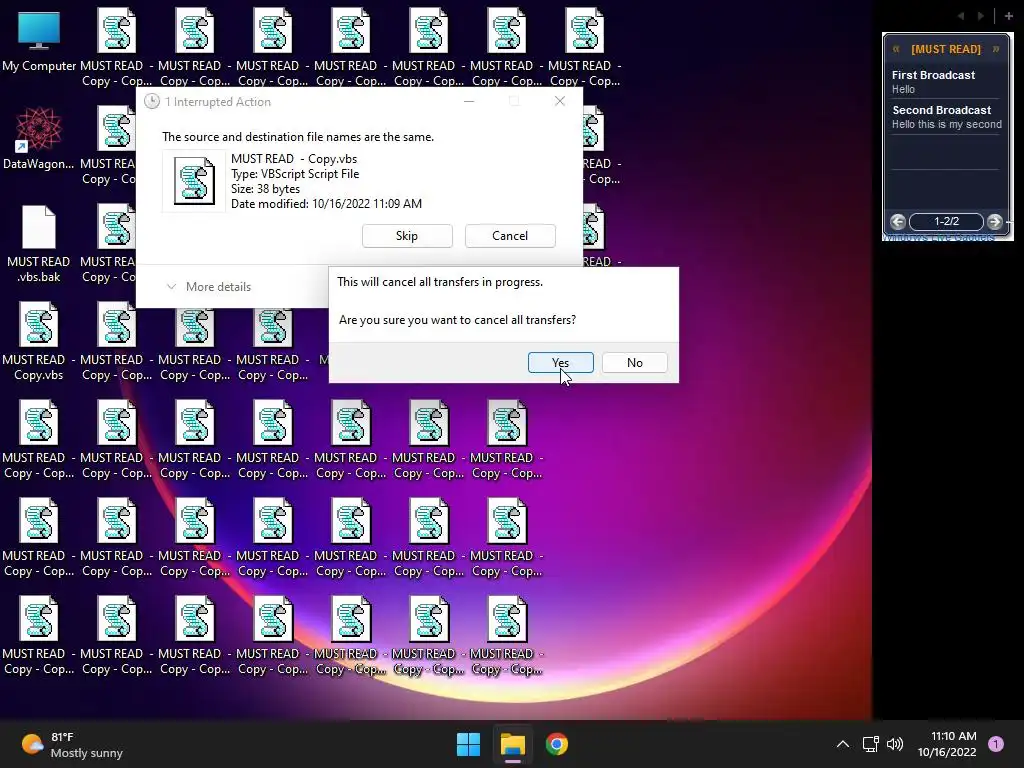1024x768 pixels.
Task: Minimize the Interrupted Action dialog
Action: [469, 101]
